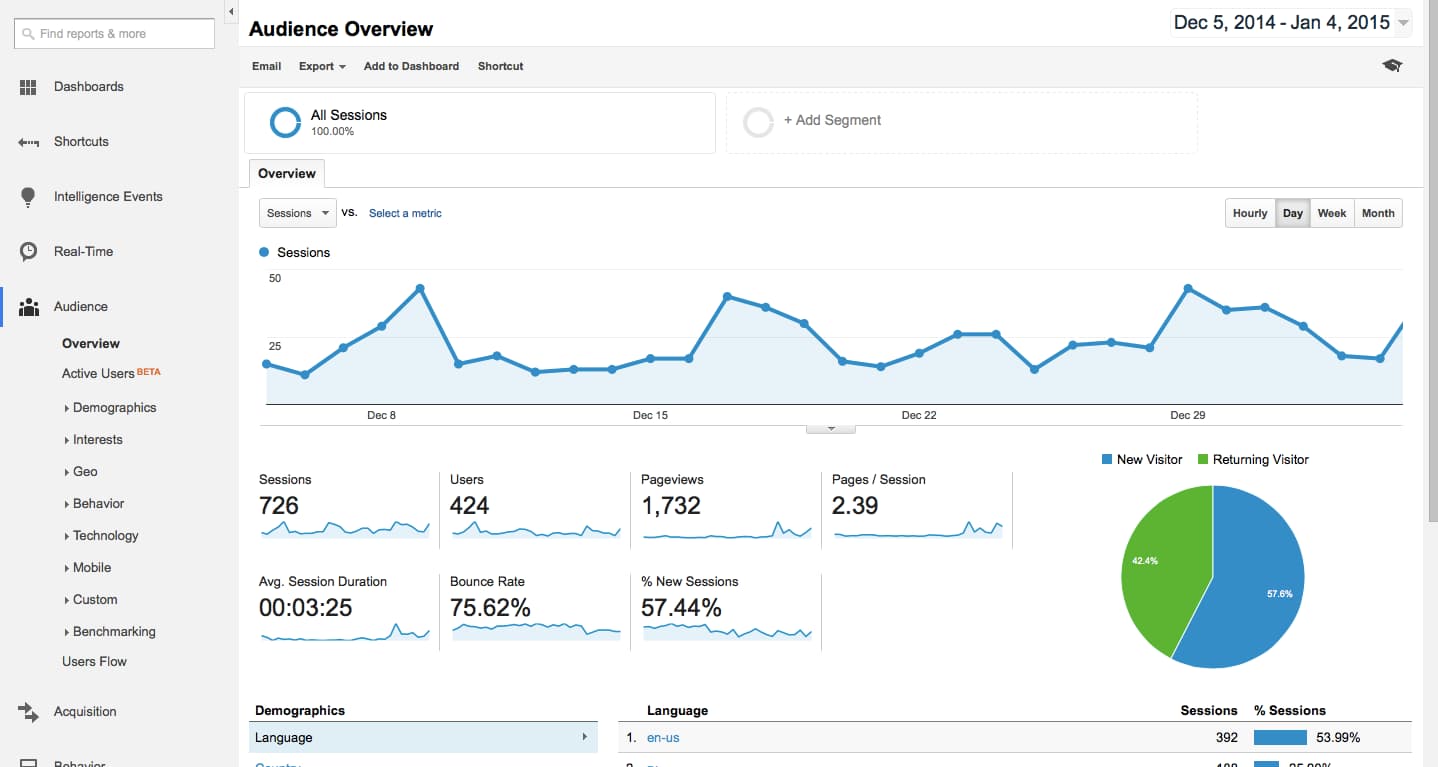Click the Audience people icon
Screen dimensions: 1438x767
[x=28, y=307]
